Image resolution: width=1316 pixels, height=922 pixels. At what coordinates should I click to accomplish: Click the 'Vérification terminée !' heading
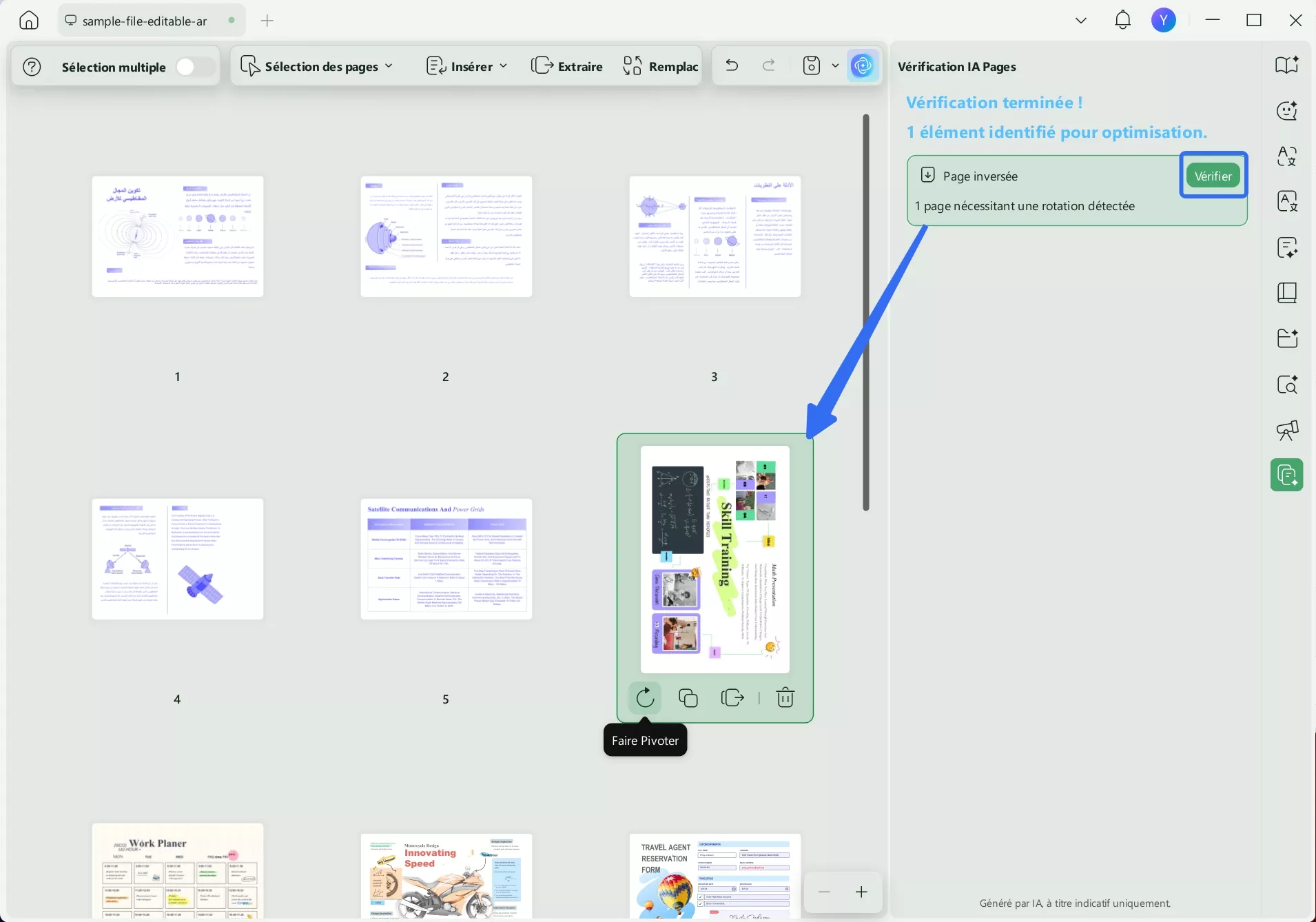(x=994, y=103)
